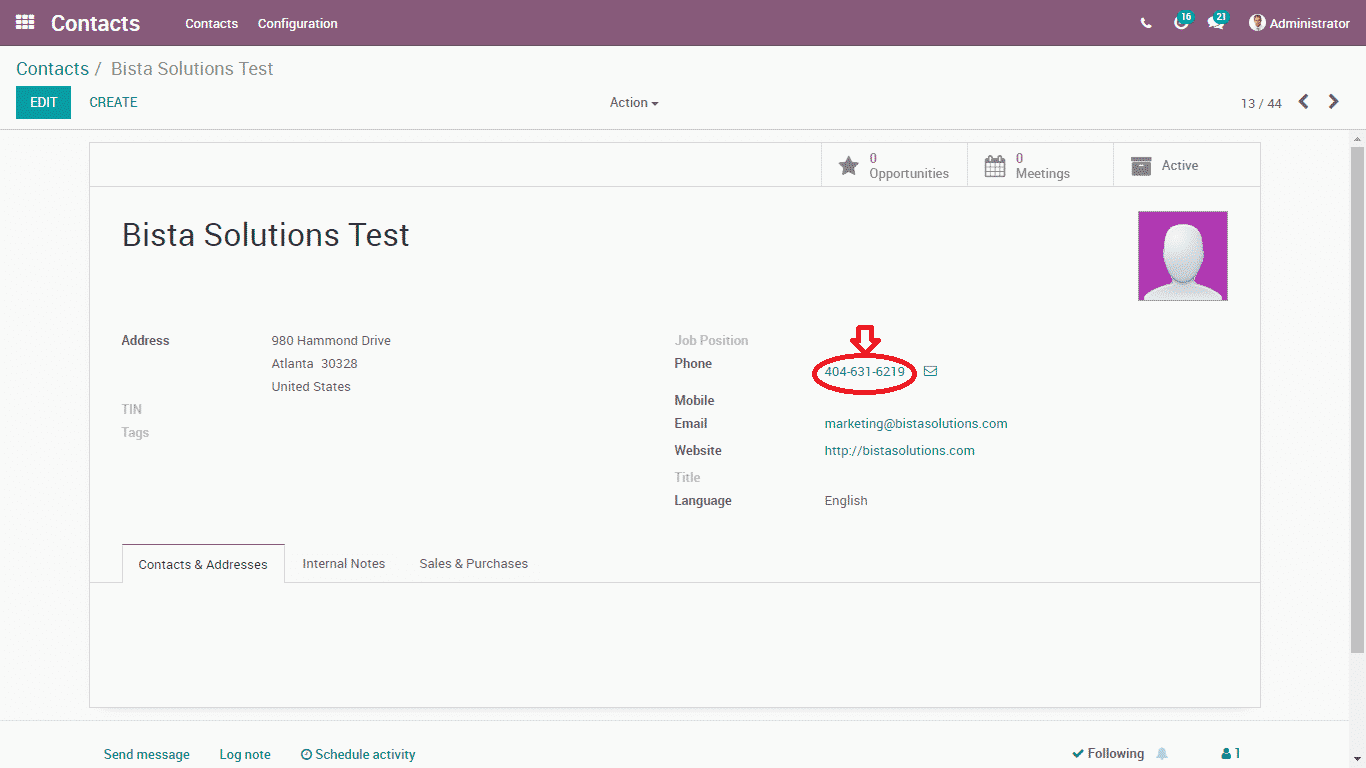Click the Administrator avatar icon
This screenshot has height=768, width=1366.
[x=1257, y=23]
